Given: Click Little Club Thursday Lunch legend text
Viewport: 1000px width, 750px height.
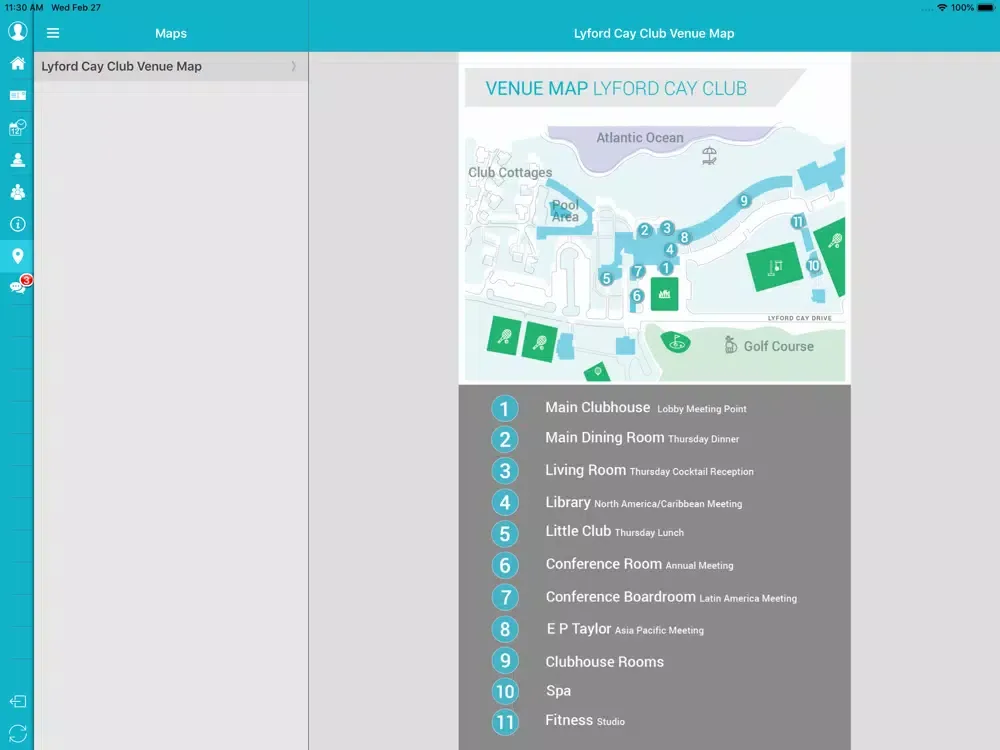Looking at the screenshot, I should point(614,531).
